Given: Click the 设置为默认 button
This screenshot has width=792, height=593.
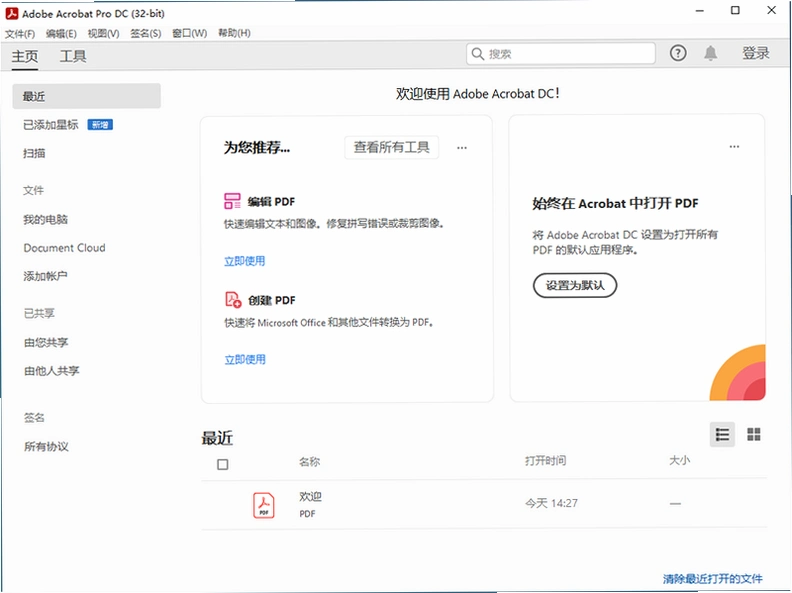Looking at the screenshot, I should click(575, 285).
